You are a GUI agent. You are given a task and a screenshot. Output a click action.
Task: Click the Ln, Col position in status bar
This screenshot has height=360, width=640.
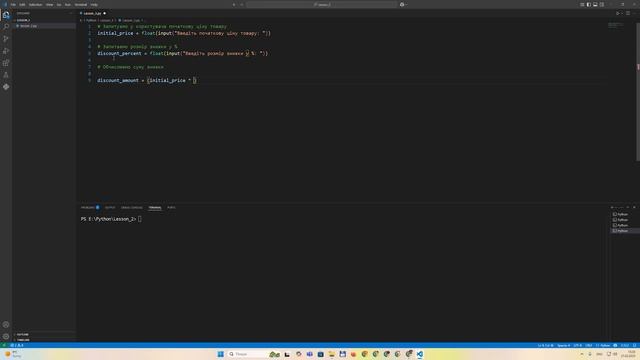[545, 345]
